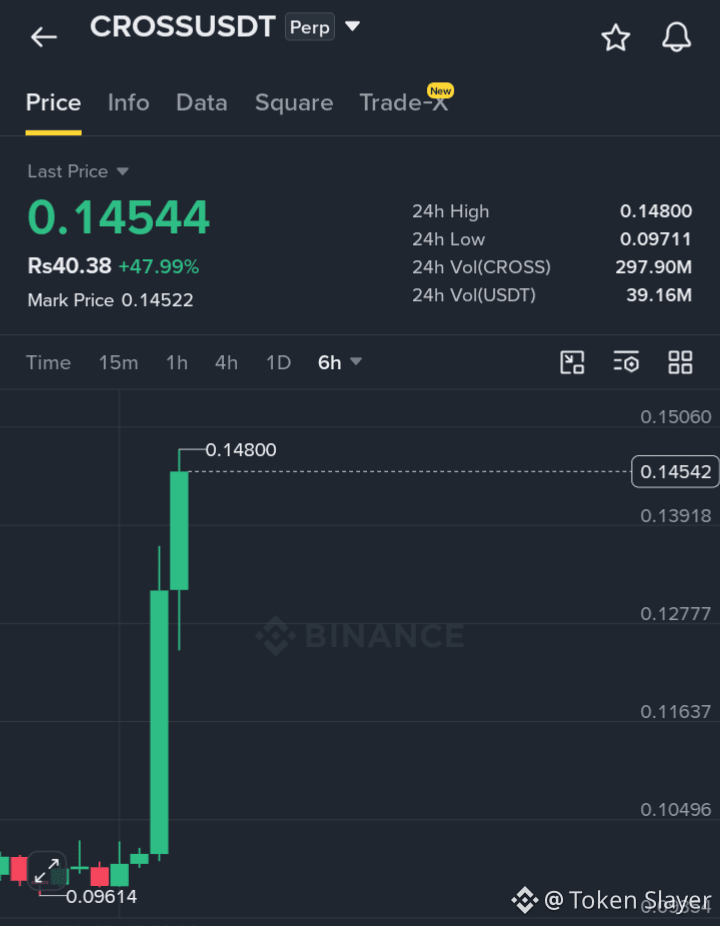Click the +47.99% change percentage
This screenshot has height=926, width=720.
tap(159, 267)
